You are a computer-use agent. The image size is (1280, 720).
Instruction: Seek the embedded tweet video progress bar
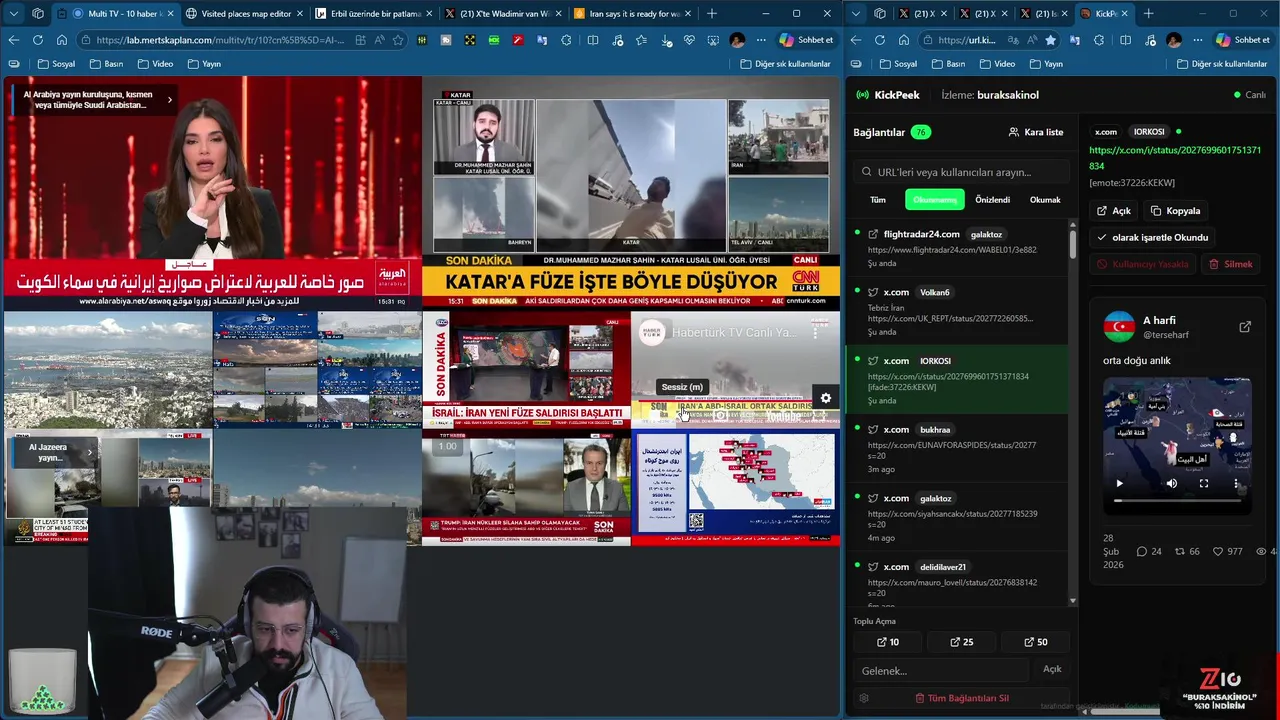point(1177,499)
